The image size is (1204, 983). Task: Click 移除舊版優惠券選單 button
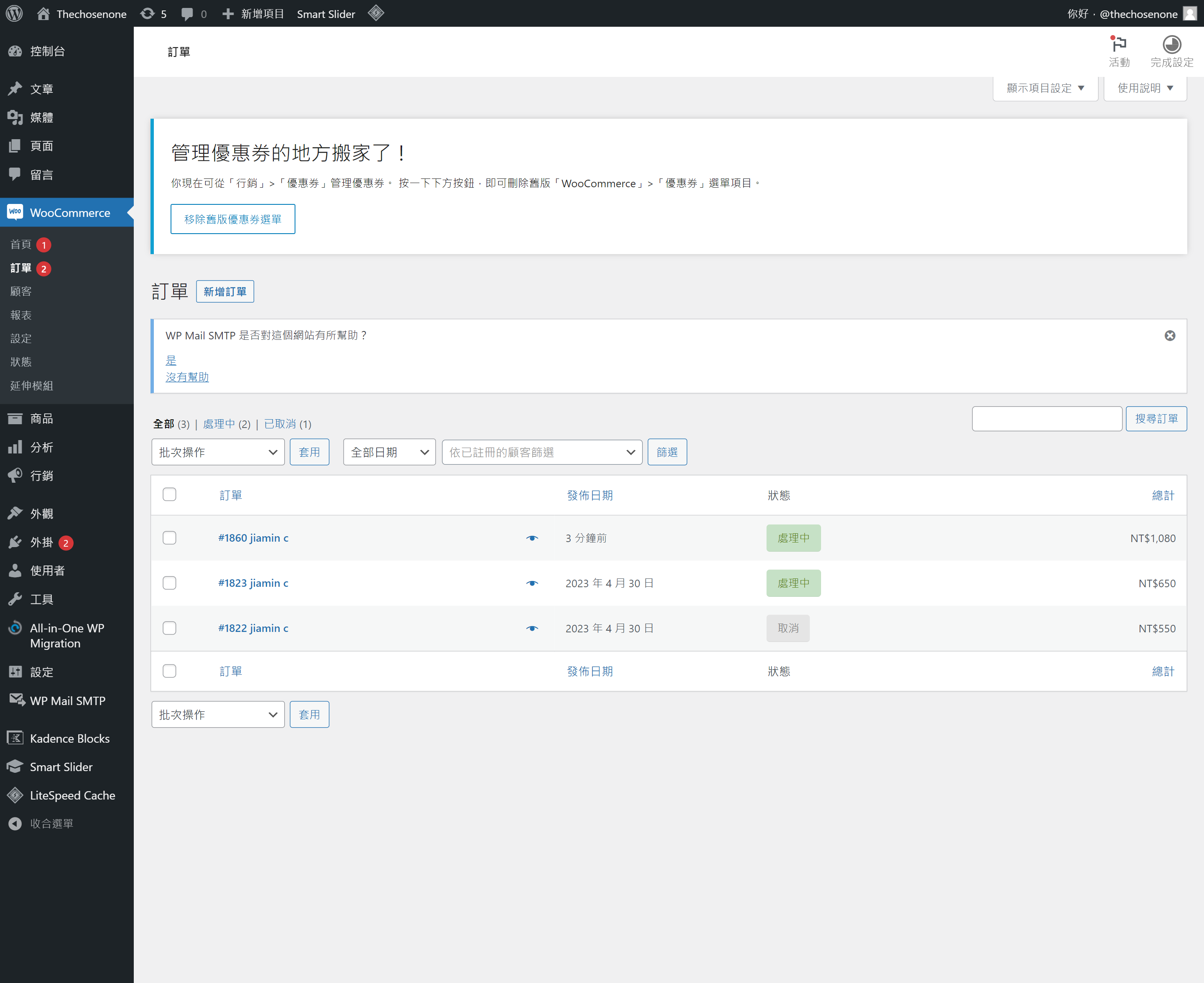(233, 219)
